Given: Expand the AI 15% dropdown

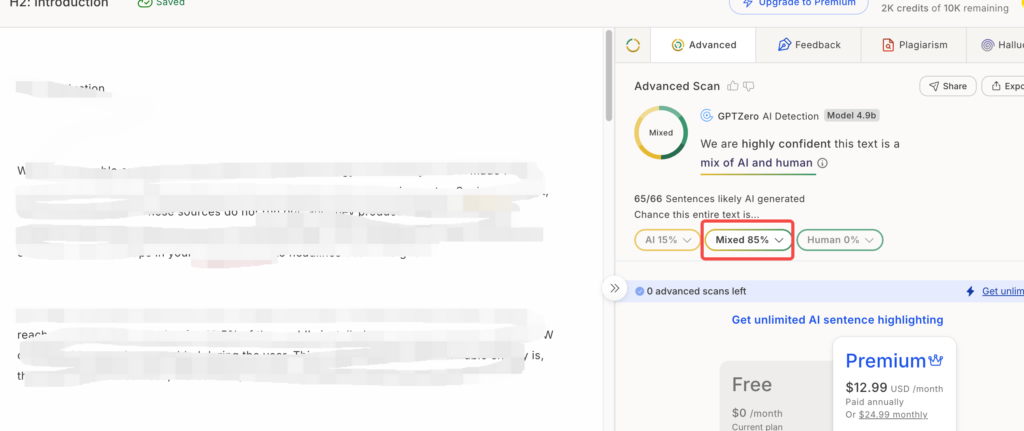Looking at the screenshot, I should [667, 240].
